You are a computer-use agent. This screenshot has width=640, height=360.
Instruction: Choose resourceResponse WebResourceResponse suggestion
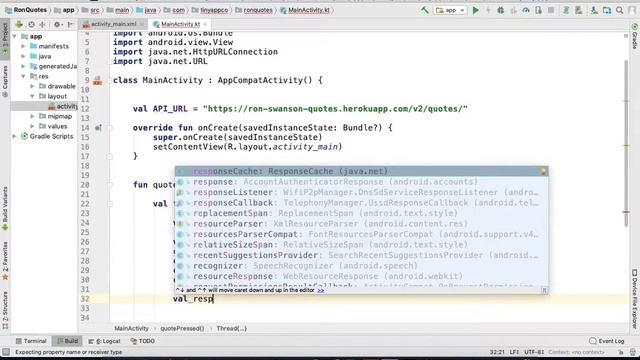click(x=361, y=276)
